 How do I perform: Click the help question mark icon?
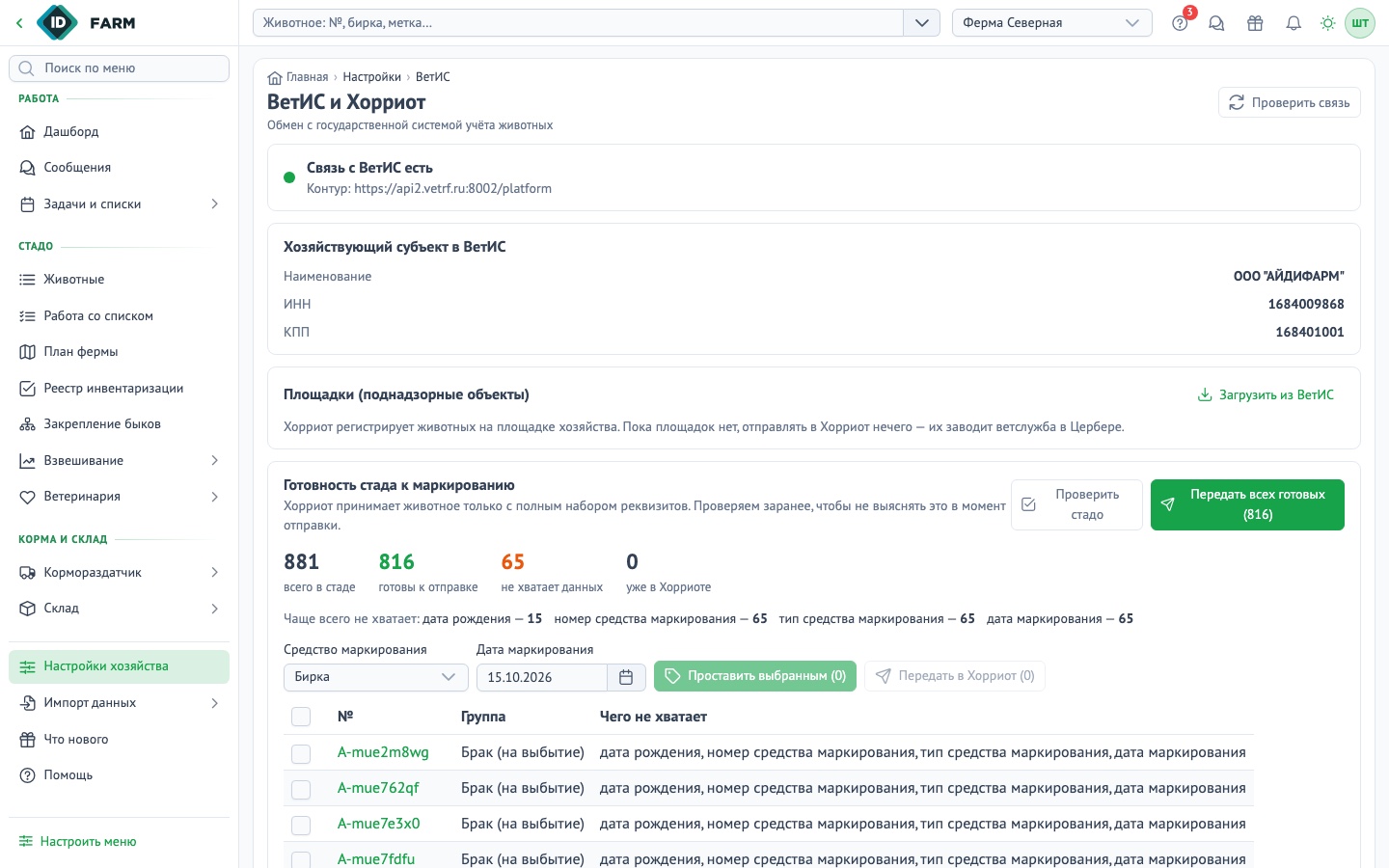pyautogui.click(x=1180, y=23)
